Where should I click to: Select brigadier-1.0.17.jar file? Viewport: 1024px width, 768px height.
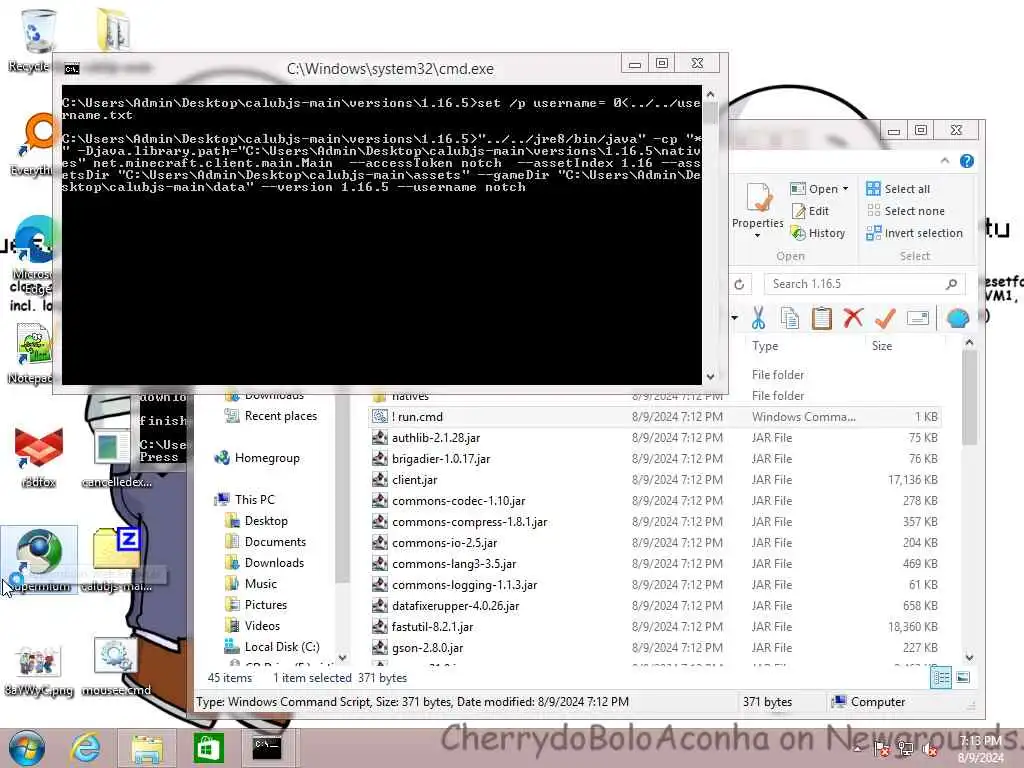(655, 458)
